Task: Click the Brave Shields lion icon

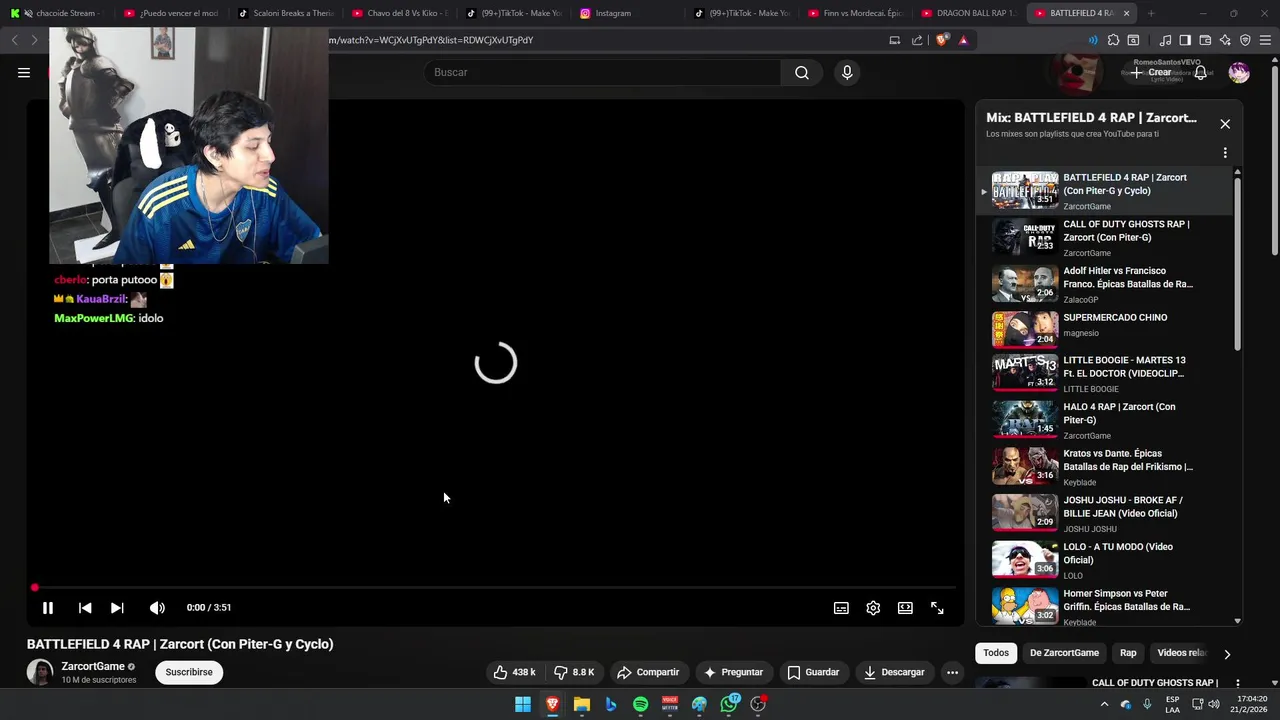Action: pyautogui.click(x=941, y=40)
